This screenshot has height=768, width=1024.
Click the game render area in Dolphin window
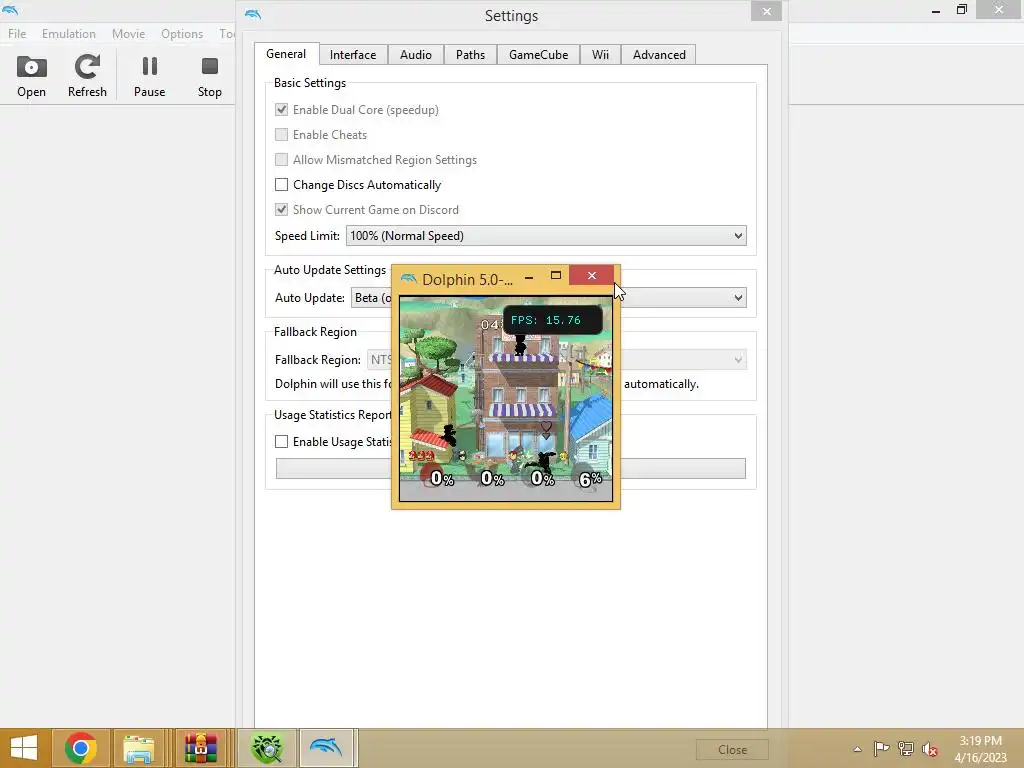(506, 399)
